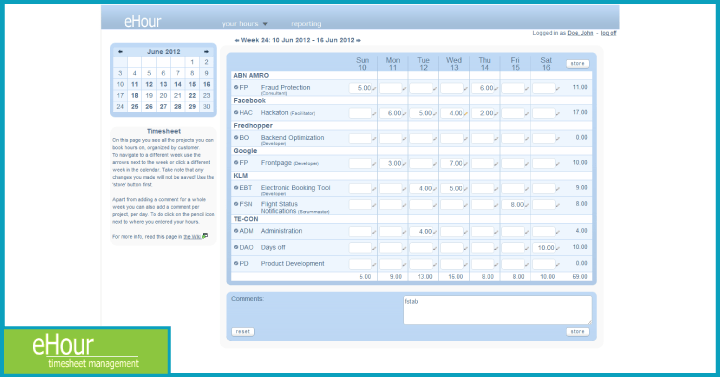Image resolution: width=720 pixels, height=377 pixels.
Task: Click the 15.00 Wednesday column total
Action: click(456, 277)
